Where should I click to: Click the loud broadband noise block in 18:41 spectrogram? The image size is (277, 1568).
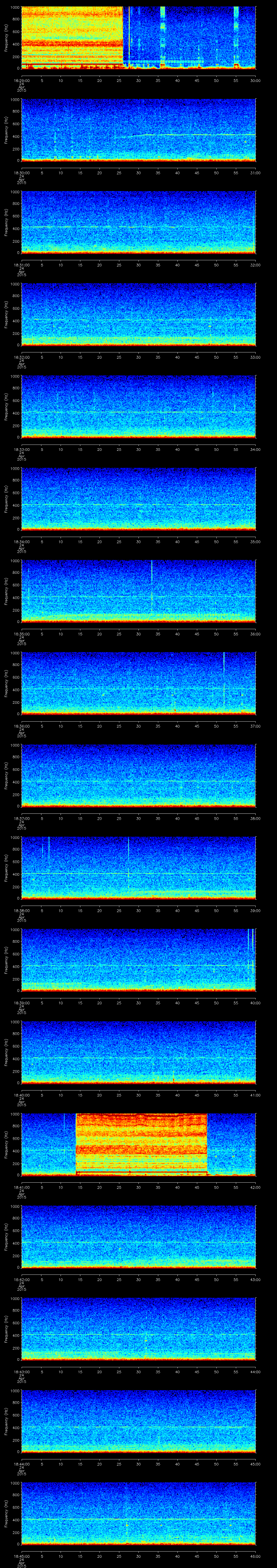click(141, 1144)
